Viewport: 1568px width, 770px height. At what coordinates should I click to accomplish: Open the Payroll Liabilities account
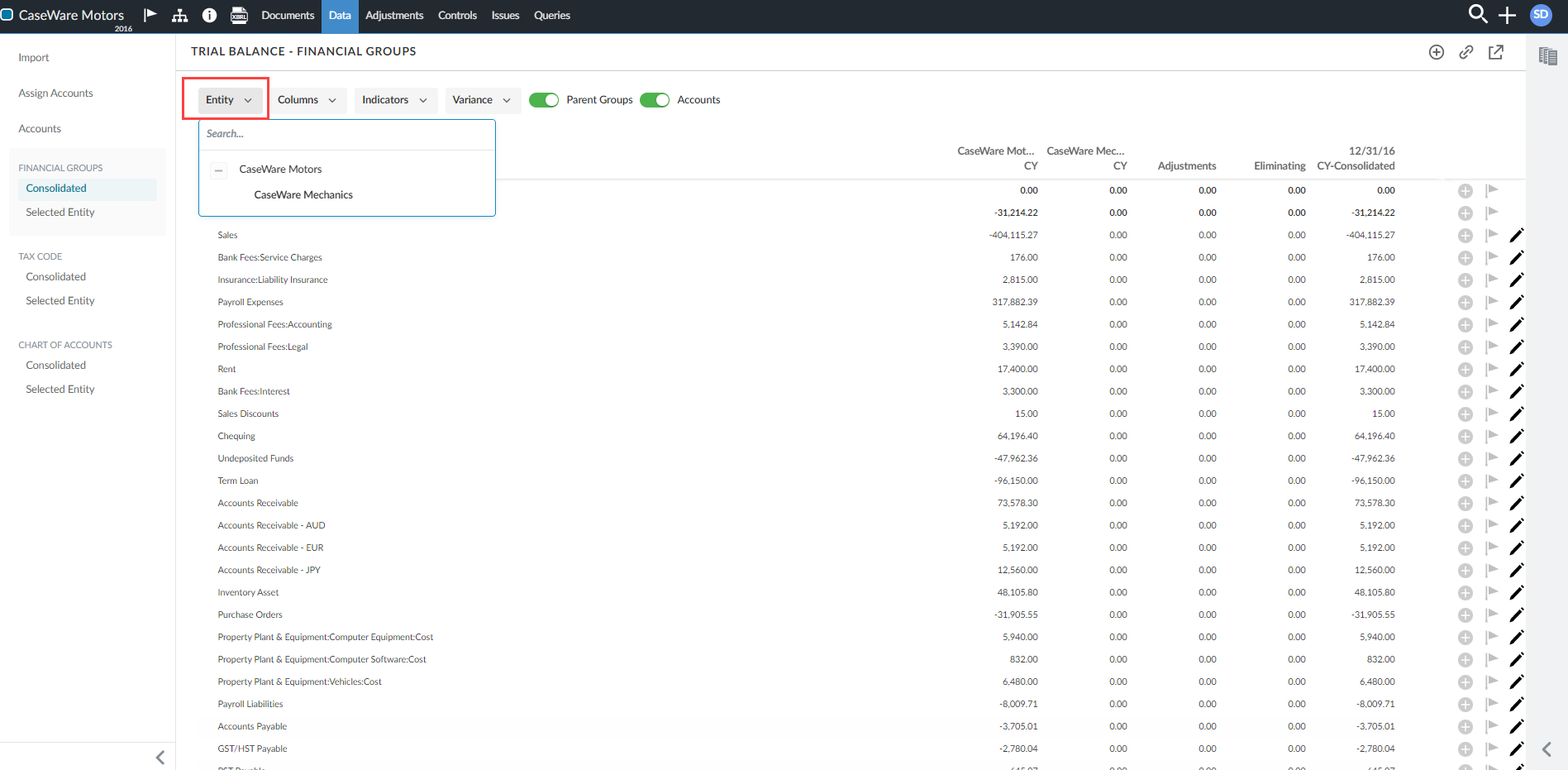click(250, 705)
